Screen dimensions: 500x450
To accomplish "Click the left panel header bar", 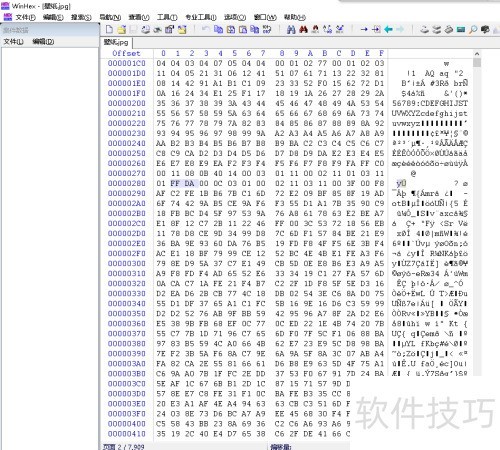I will pyautogui.click(x=50, y=30).
